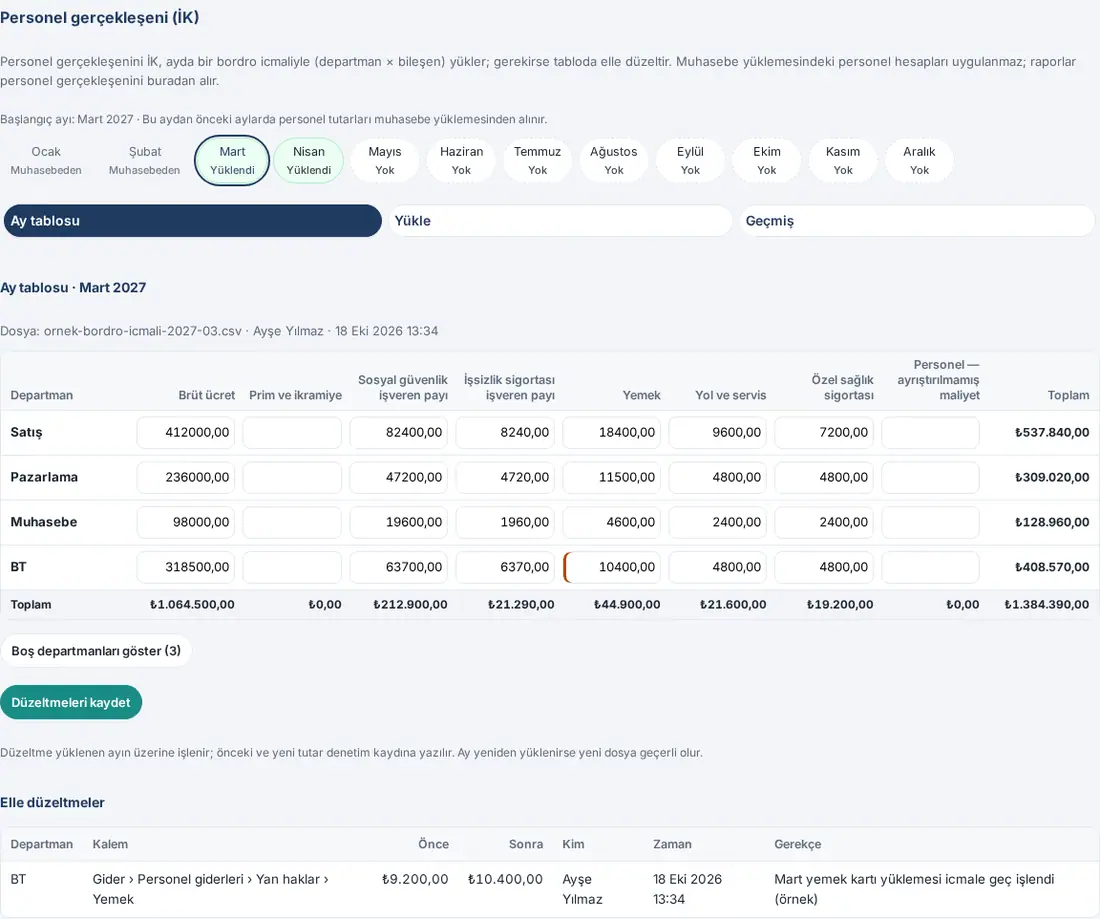
Task: Edit Pazarlama Brüt ücret field 236000,00
Action: click(186, 478)
